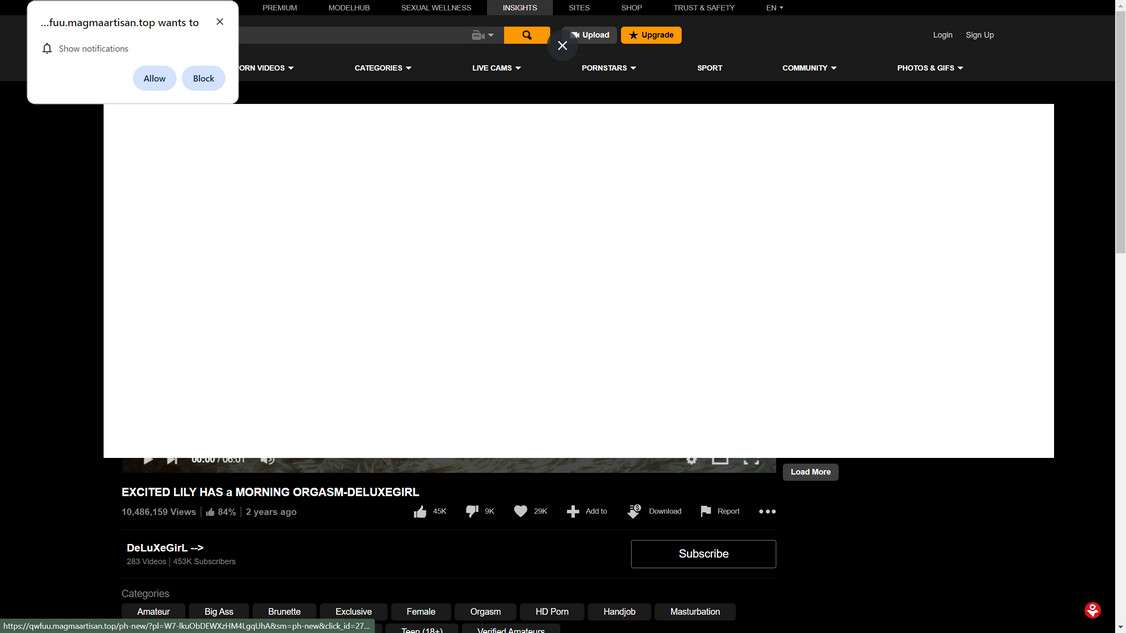Click the thumbs up like icon

(421, 511)
